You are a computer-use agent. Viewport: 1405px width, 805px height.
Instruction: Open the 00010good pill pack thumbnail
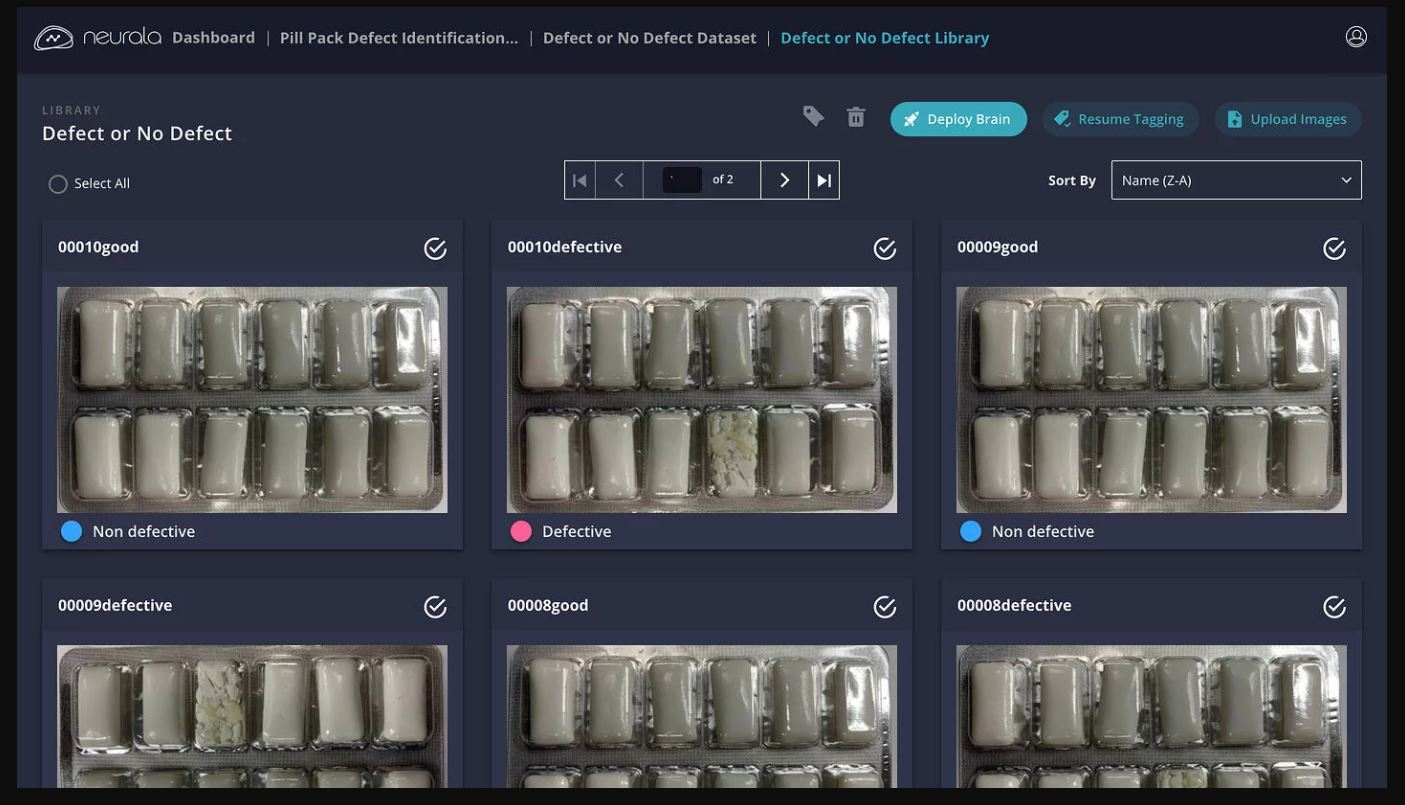click(x=252, y=400)
